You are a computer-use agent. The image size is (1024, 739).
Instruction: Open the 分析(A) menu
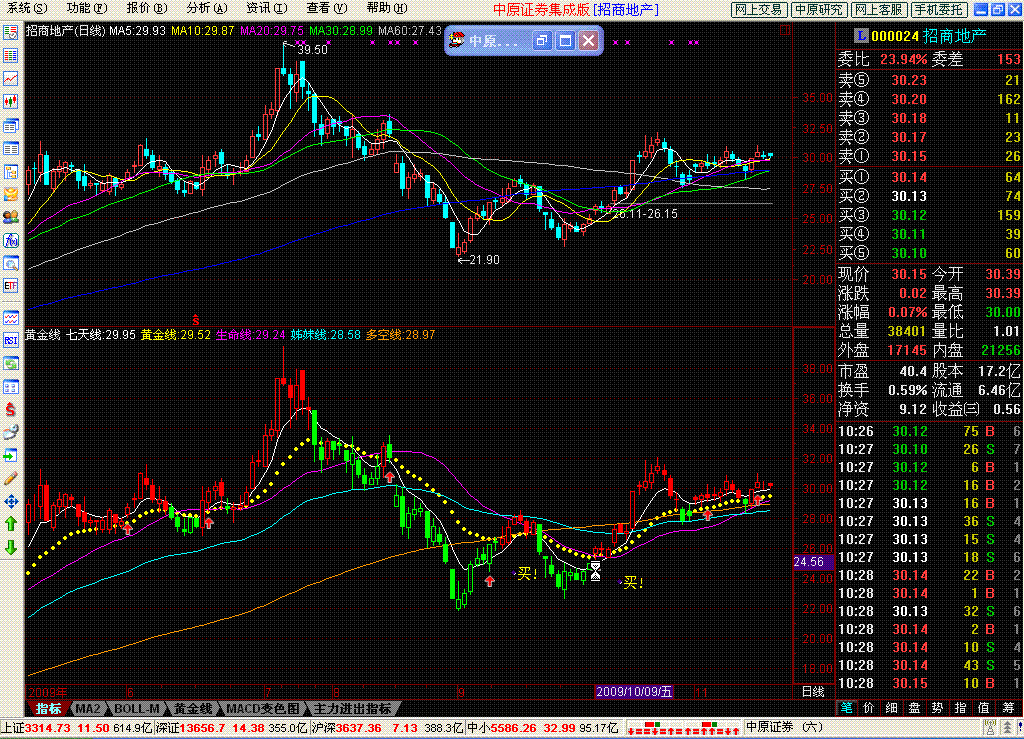207,8
